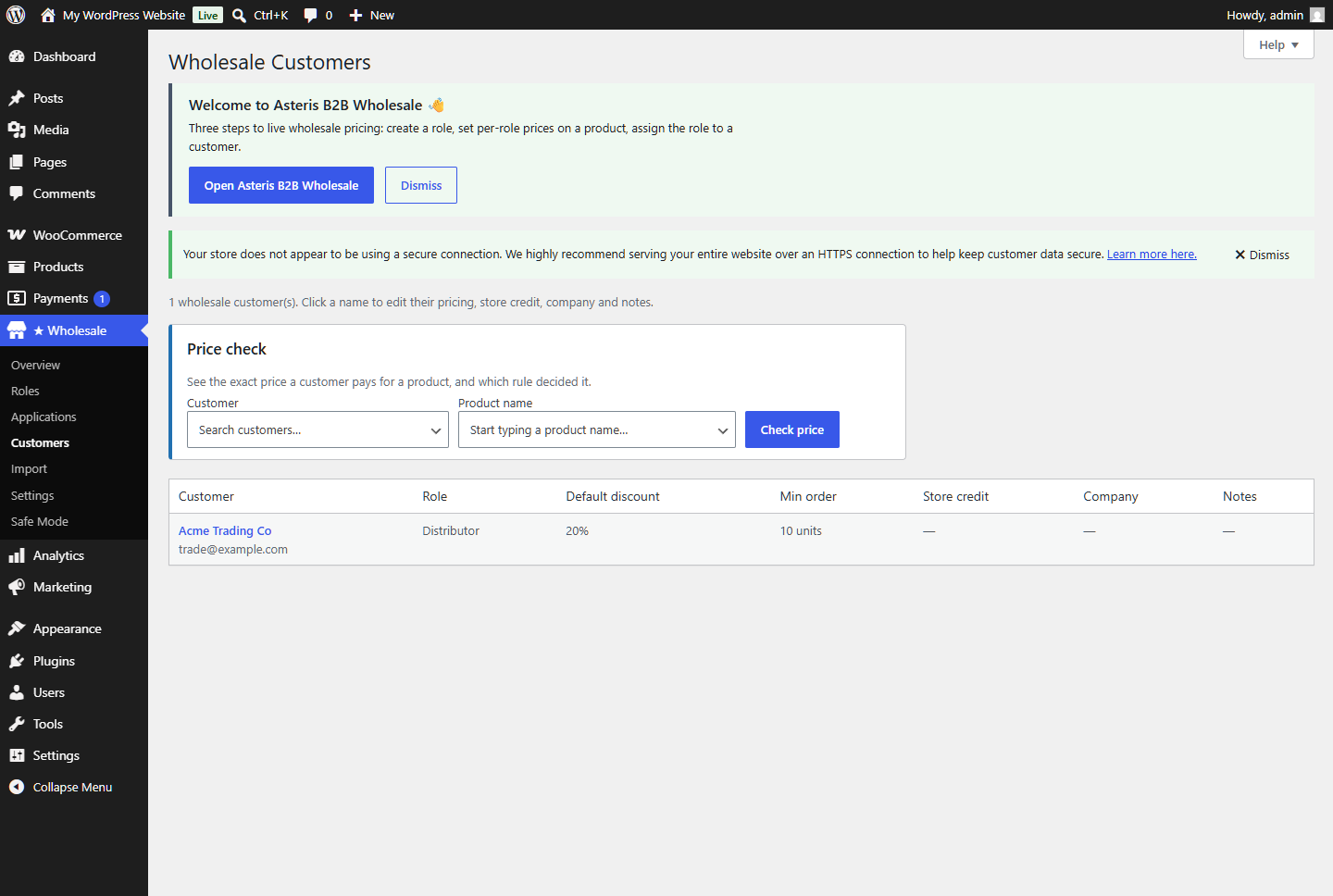
Task: Open the search magnifier icon in admin bar
Action: [x=239, y=15]
